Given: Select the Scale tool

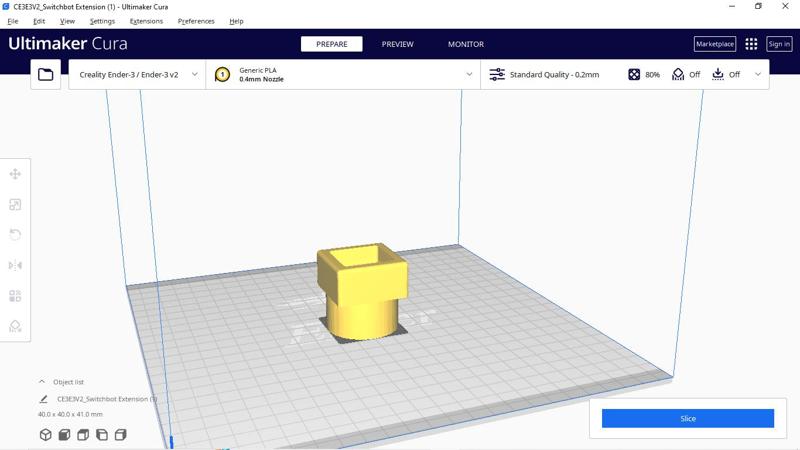Looking at the screenshot, I should pos(15,205).
